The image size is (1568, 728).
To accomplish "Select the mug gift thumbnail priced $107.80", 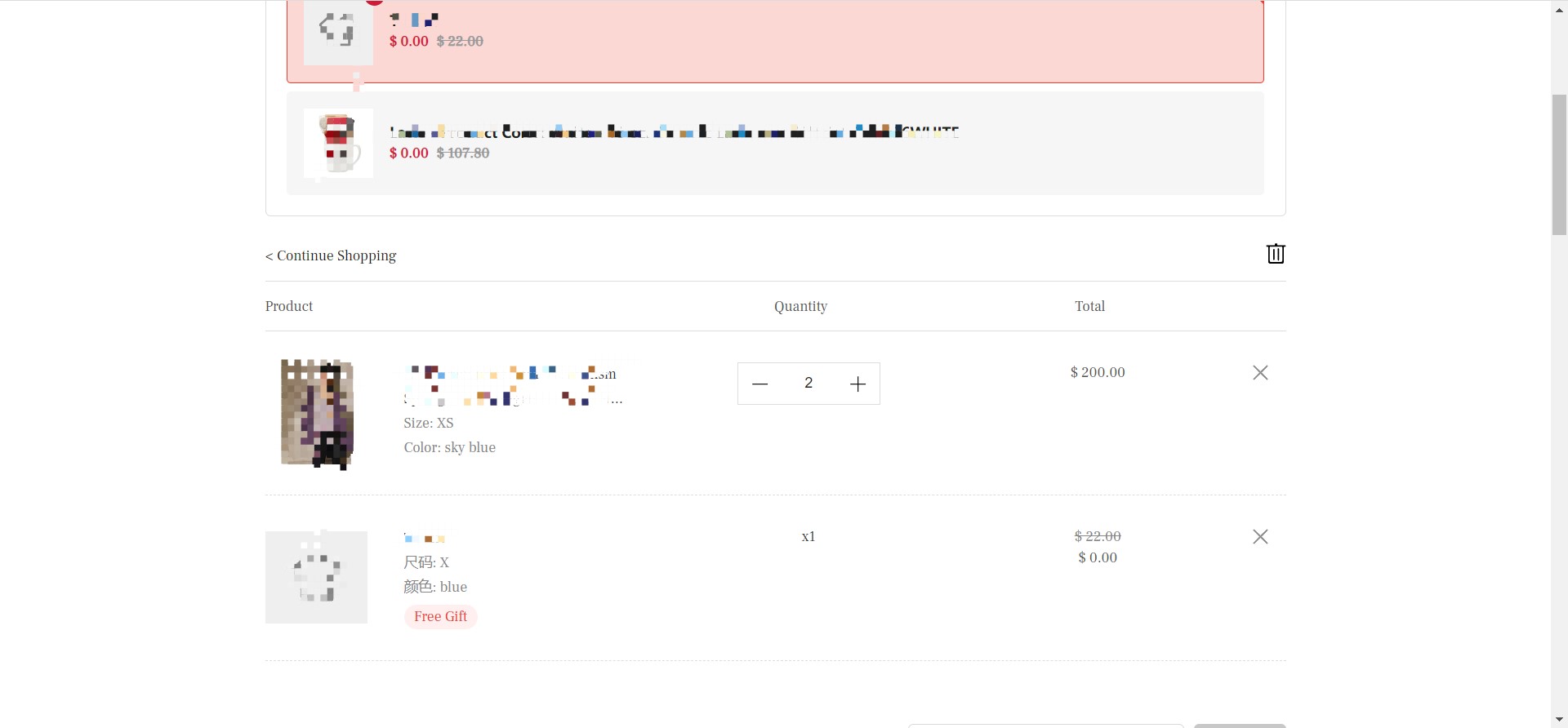I will (338, 143).
